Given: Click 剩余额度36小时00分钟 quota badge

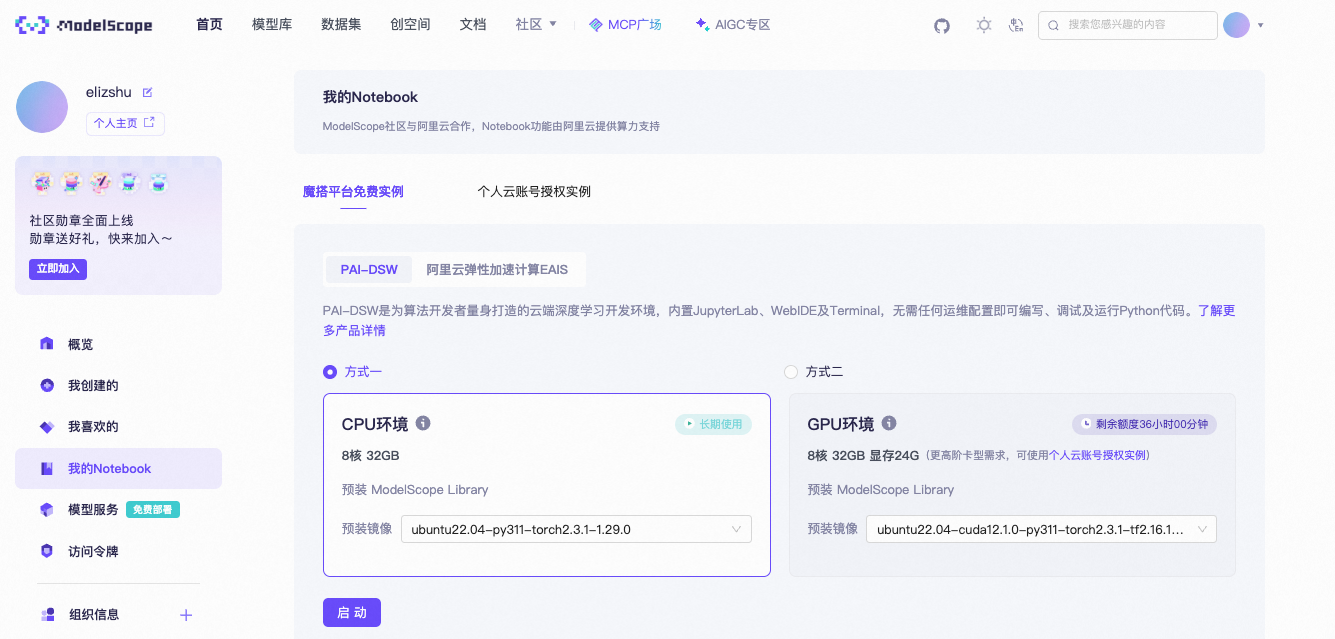Looking at the screenshot, I should pyautogui.click(x=1144, y=424).
